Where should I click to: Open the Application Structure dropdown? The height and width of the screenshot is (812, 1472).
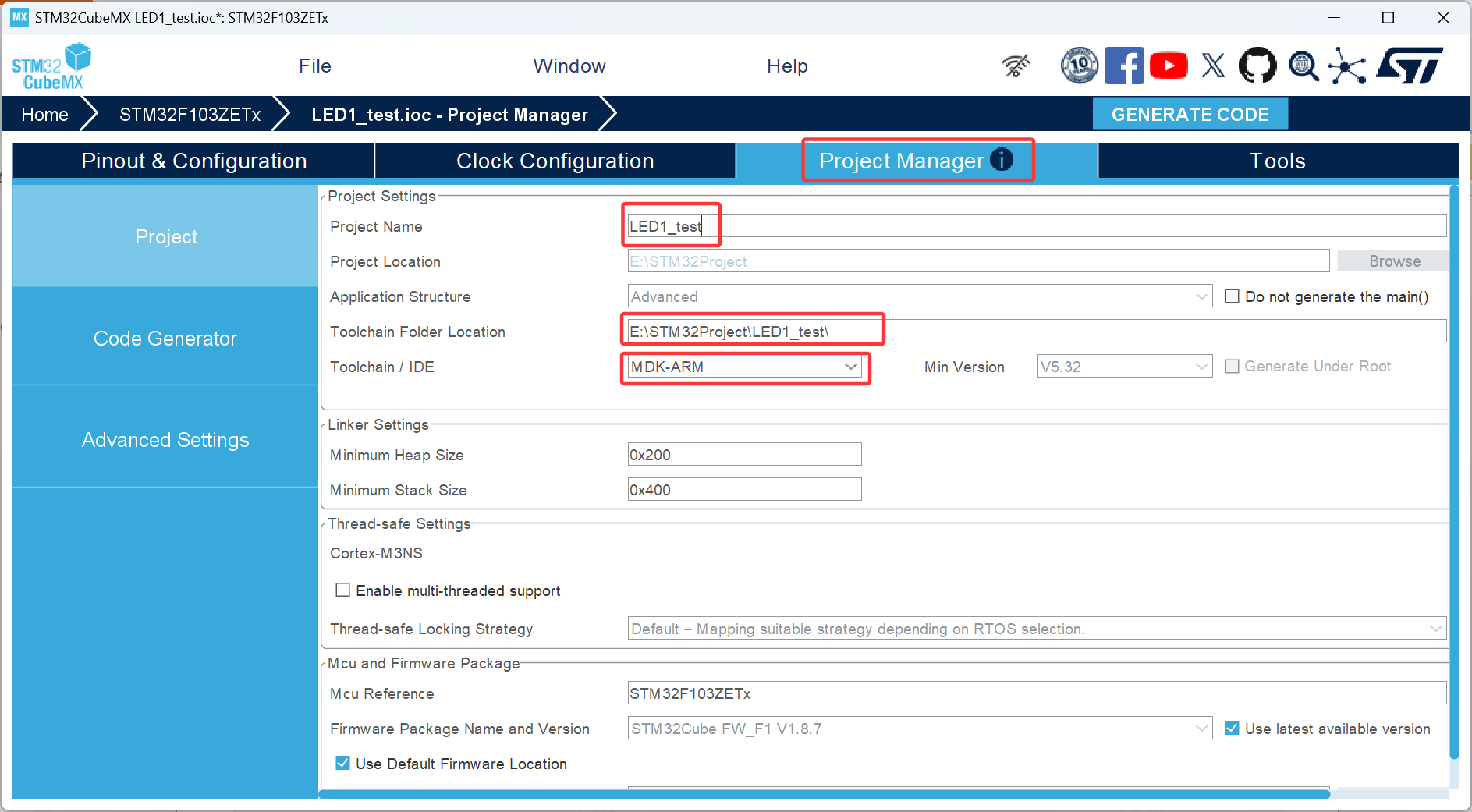(x=920, y=296)
